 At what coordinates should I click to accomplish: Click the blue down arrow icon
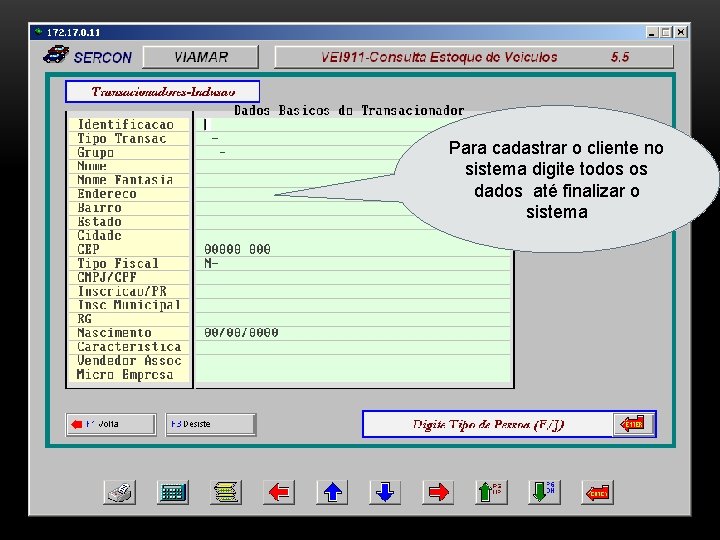(385, 492)
